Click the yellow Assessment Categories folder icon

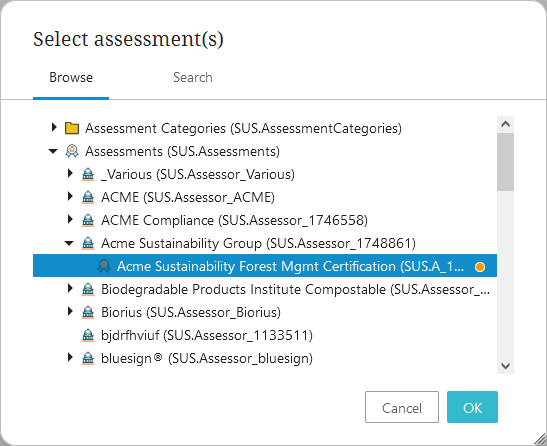(x=72, y=128)
